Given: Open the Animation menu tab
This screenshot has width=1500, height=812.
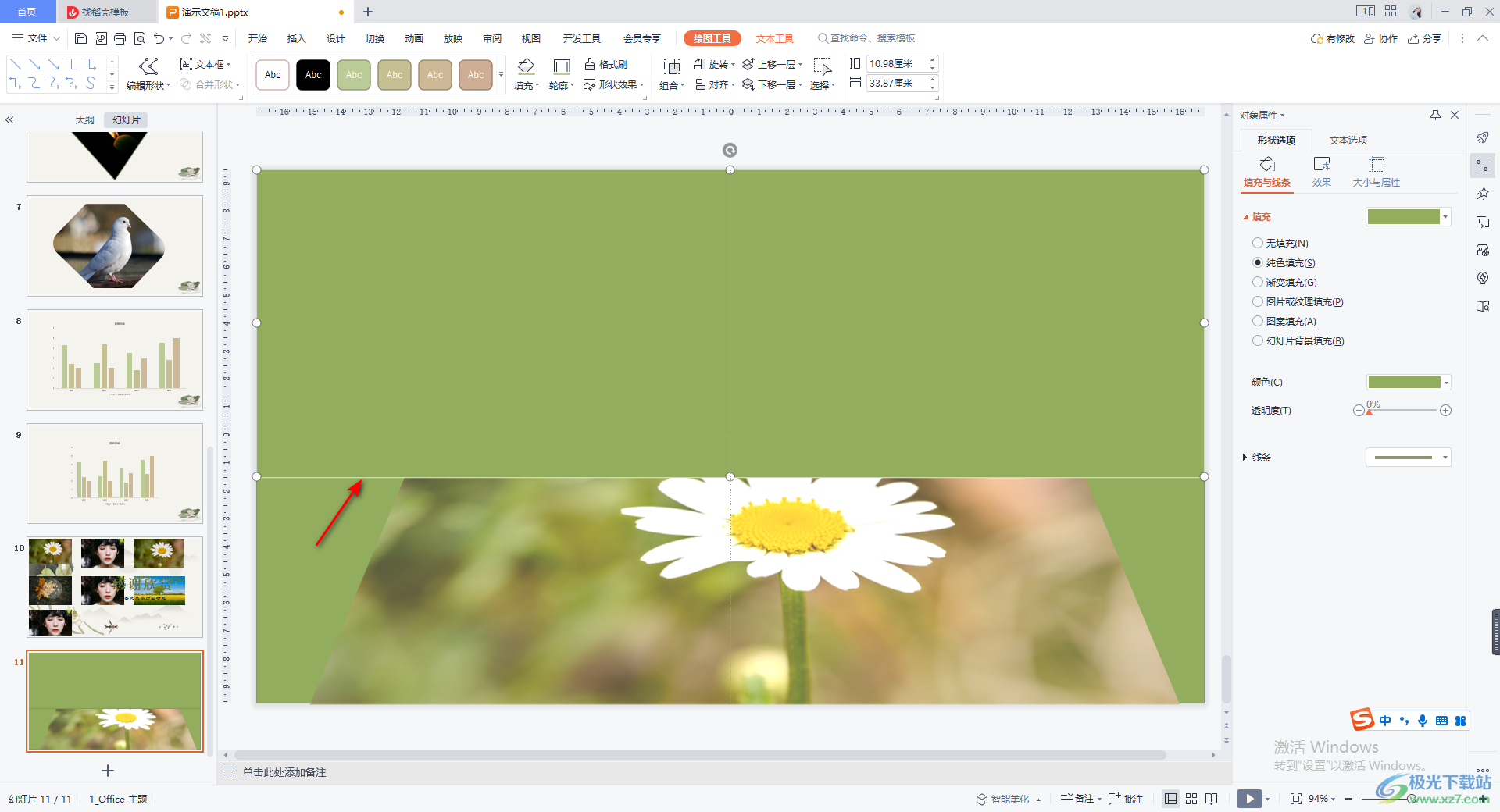Looking at the screenshot, I should click(x=414, y=38).
